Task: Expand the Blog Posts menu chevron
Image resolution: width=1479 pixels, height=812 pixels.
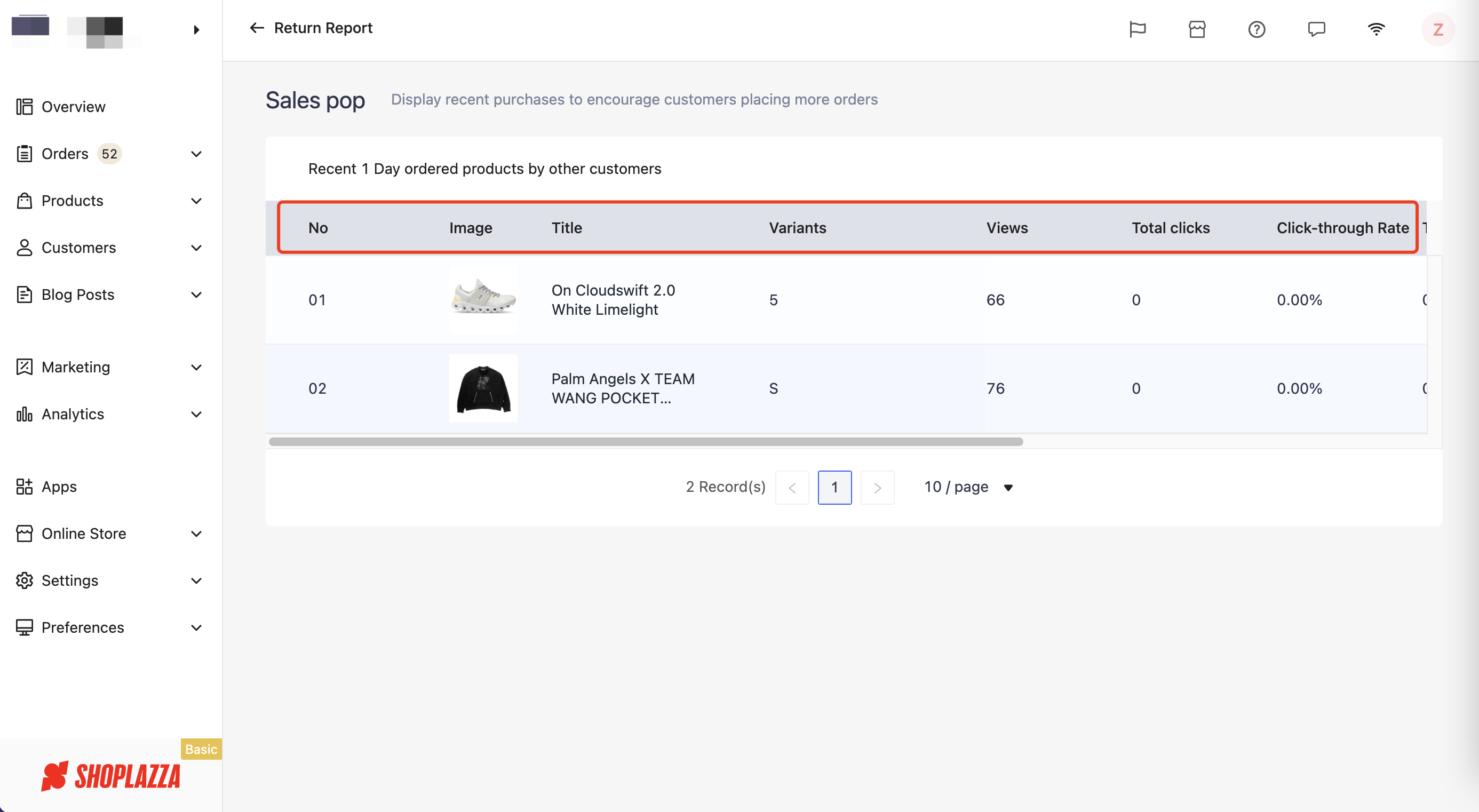Action: (196, 294)
